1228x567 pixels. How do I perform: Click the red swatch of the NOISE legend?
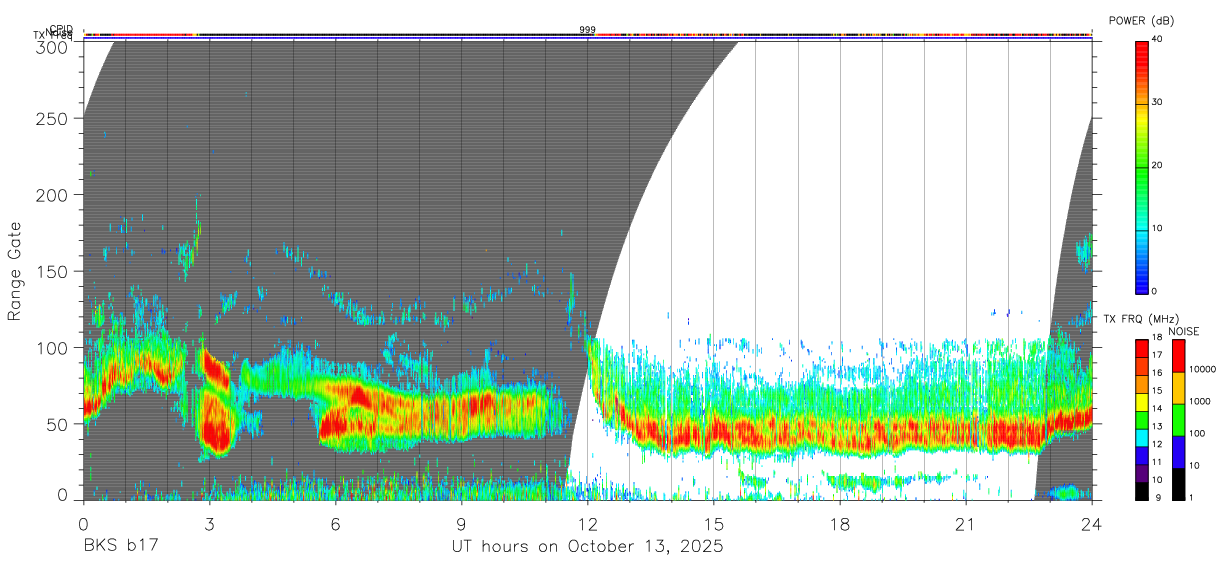tap(1178, 356)
